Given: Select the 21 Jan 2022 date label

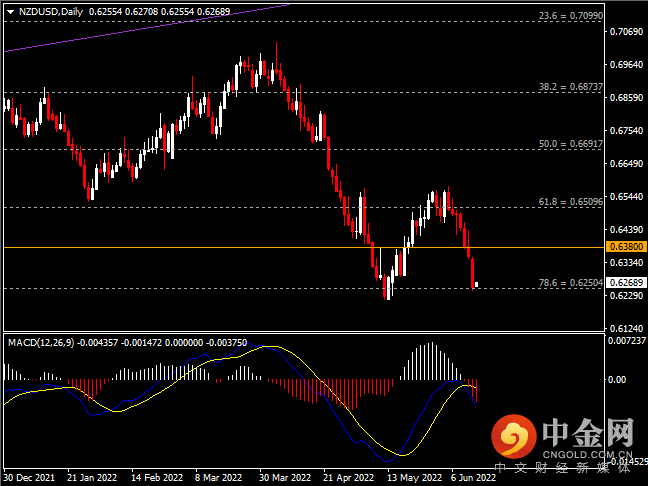Looking at the screenshot, I should [92, 478].
